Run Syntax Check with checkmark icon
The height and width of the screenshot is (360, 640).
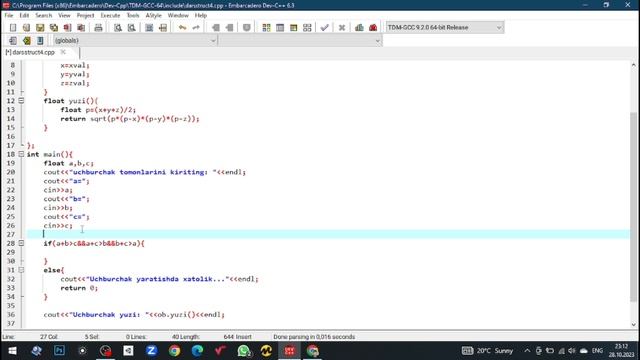[324, 27]
